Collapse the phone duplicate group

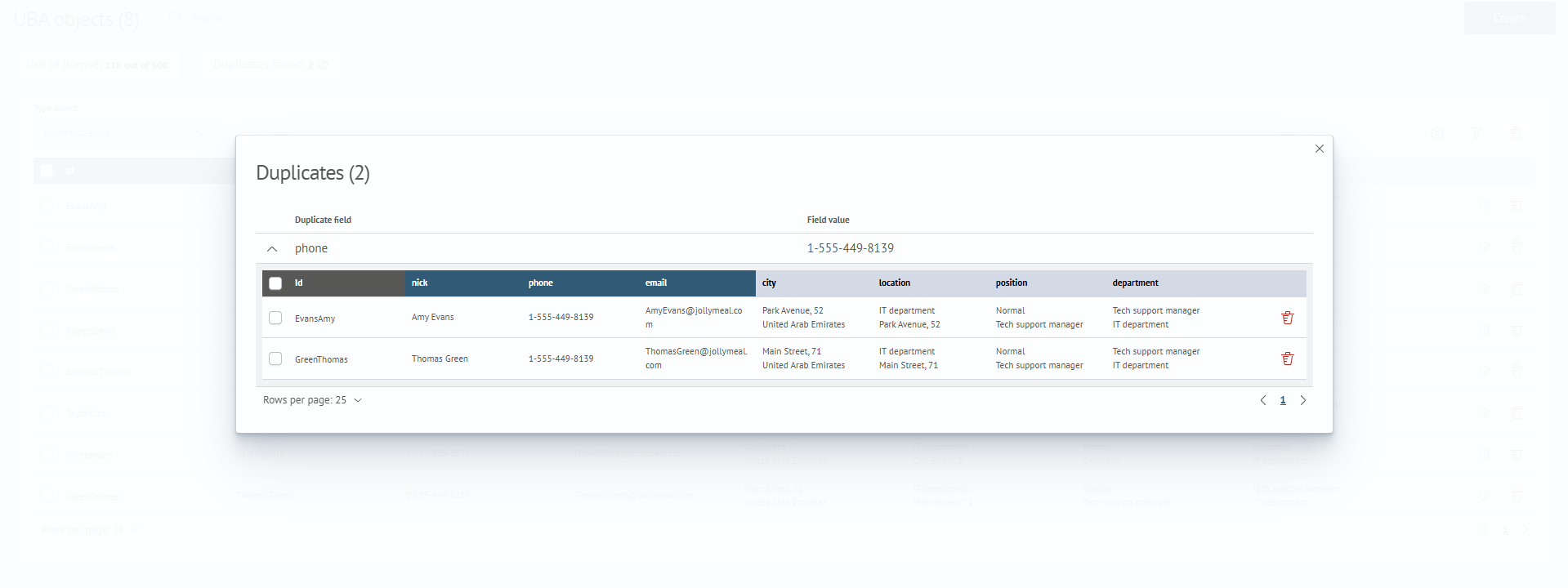tap(272, 248)
